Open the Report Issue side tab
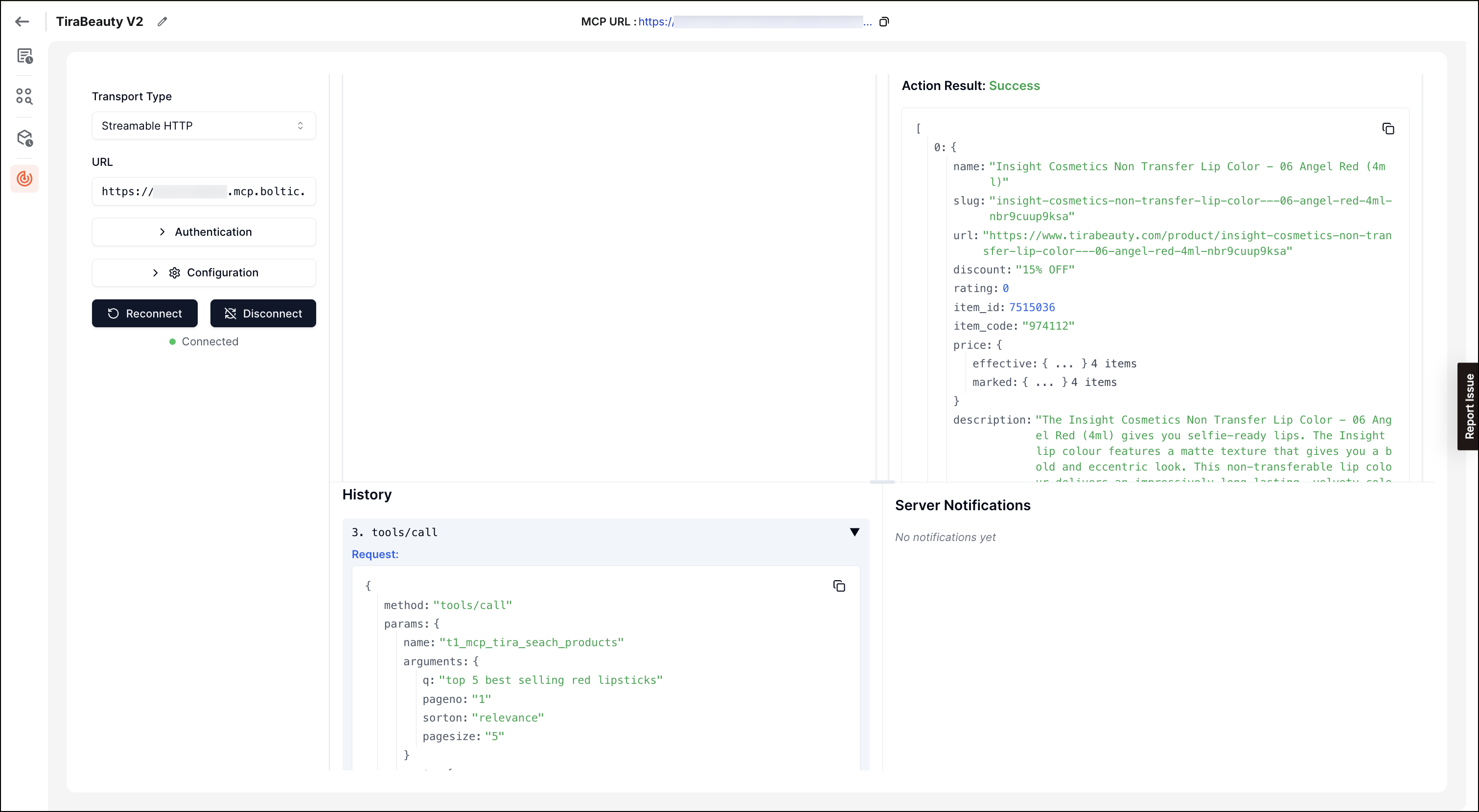The width and height of the screenshot is (1479, 812). (x=1469, y=406)
